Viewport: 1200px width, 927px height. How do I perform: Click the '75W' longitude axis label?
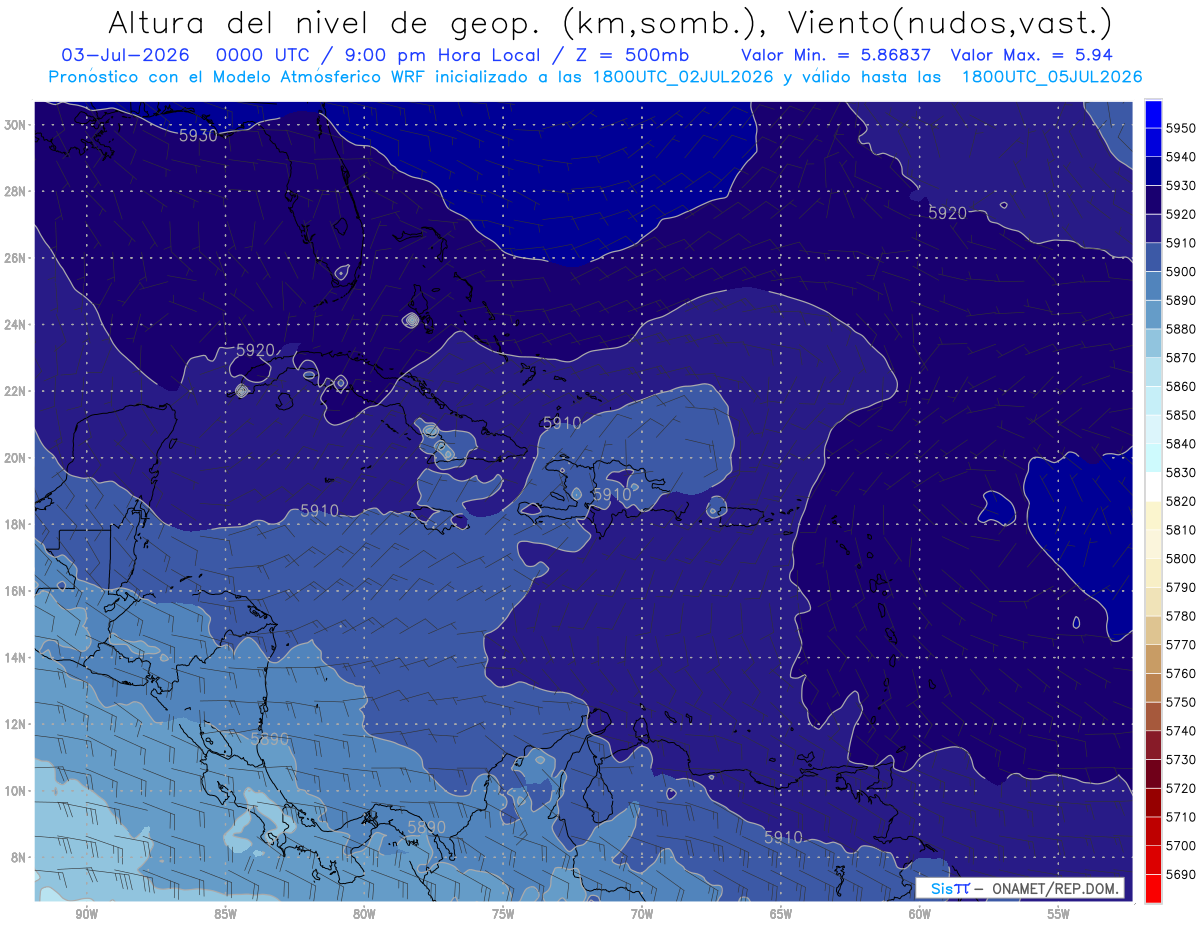pos(503,915)
